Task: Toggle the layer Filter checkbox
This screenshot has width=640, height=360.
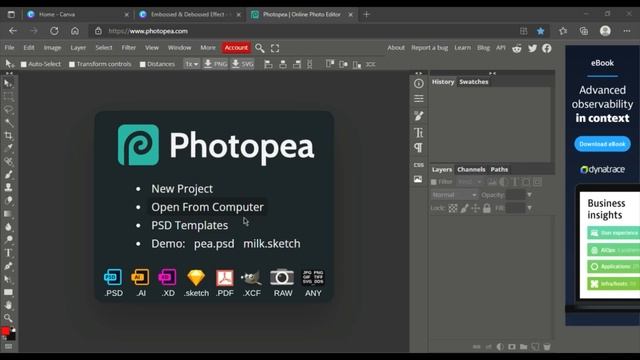Action: click(434, 182)
